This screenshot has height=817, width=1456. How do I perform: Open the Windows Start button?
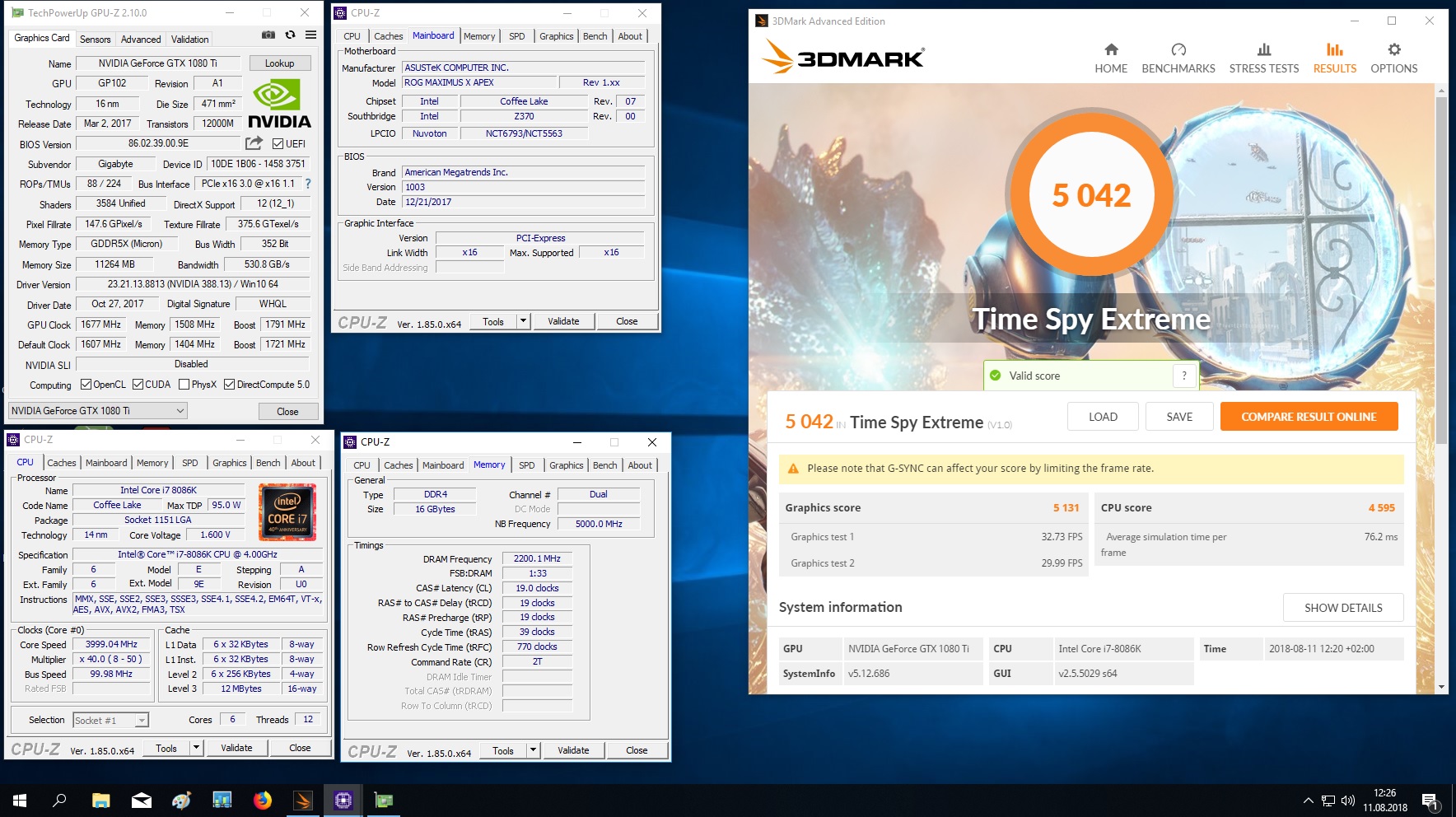click(x=20, y=800)
